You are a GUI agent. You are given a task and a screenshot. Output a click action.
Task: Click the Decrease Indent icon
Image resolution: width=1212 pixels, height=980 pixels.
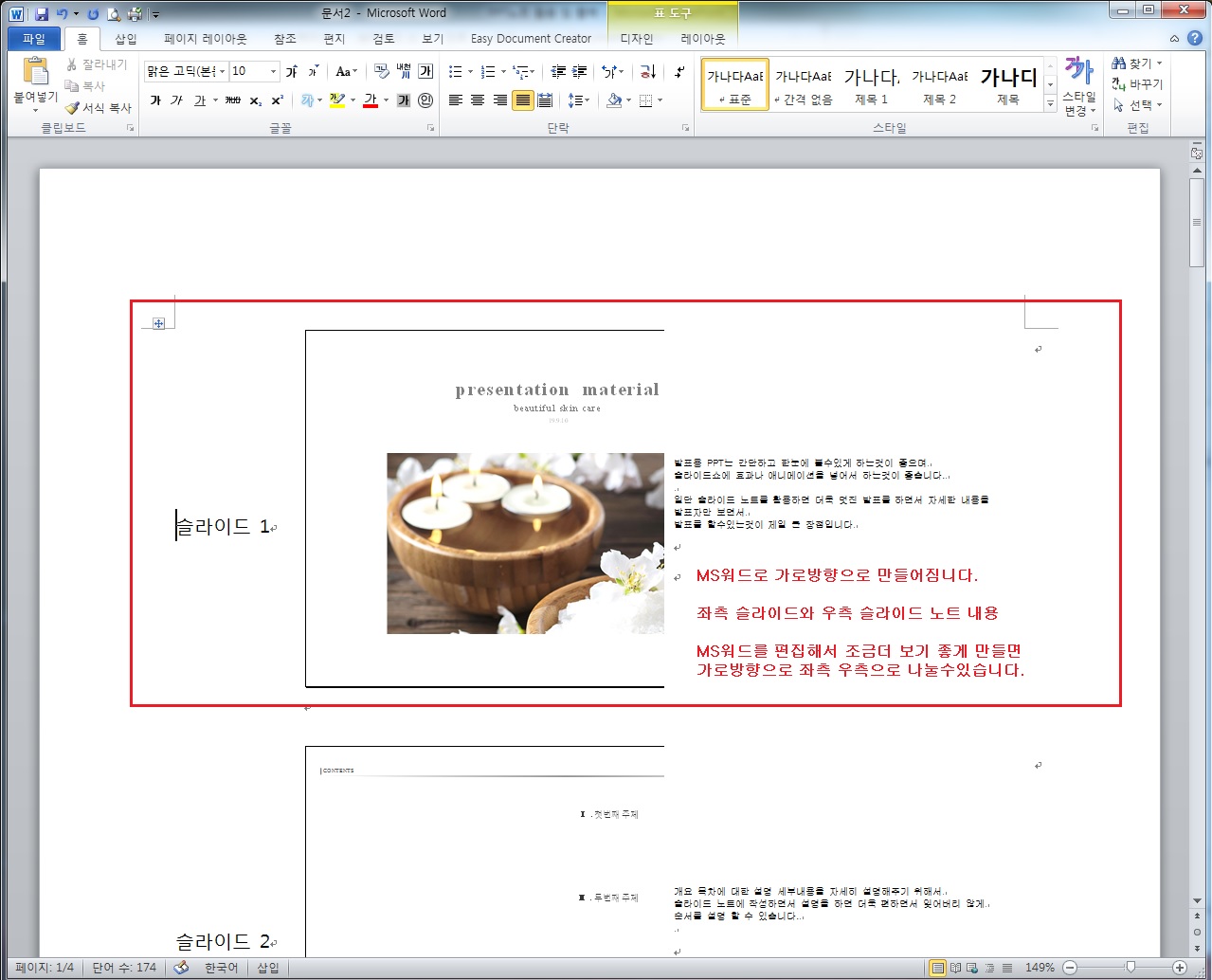[557, 72]
